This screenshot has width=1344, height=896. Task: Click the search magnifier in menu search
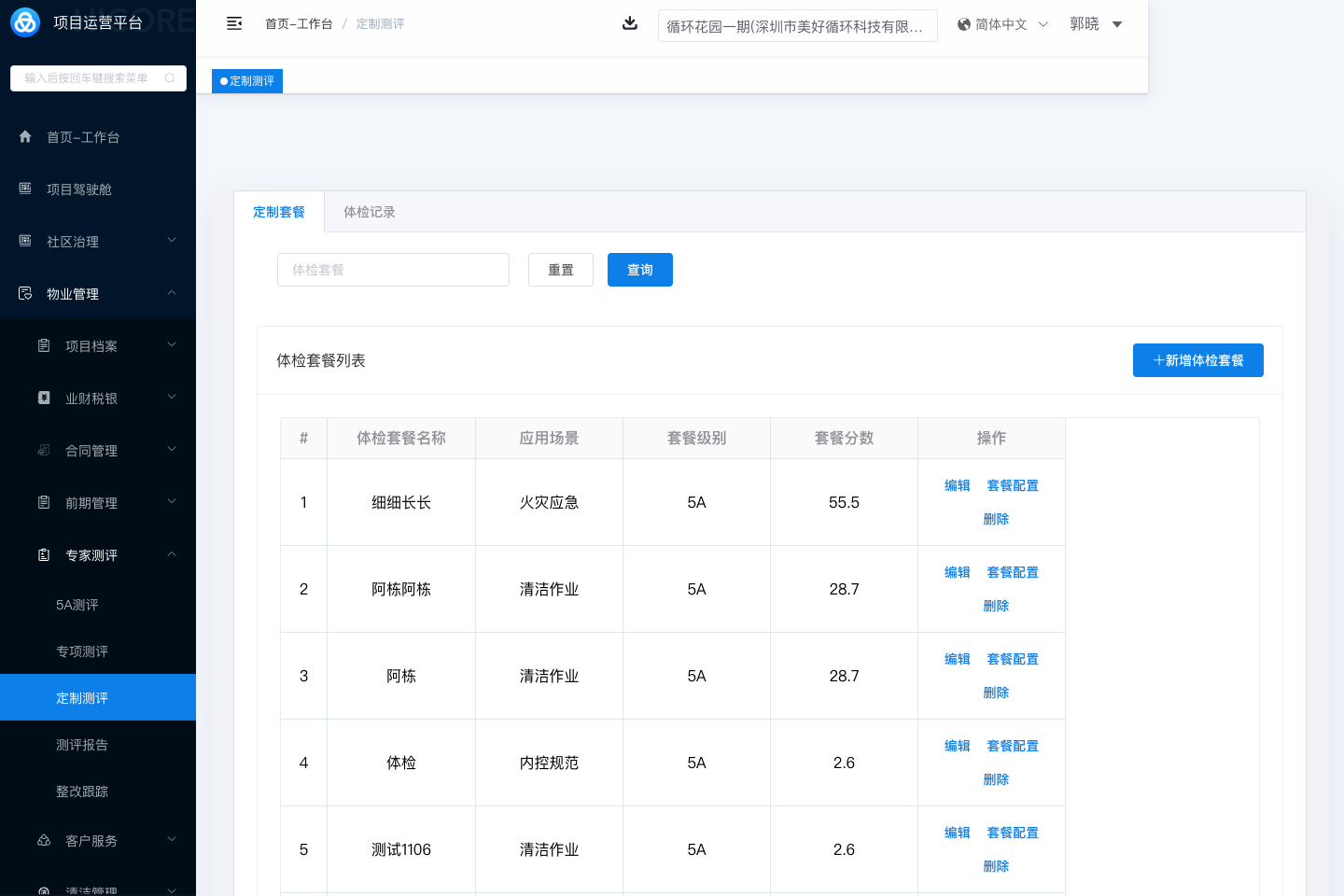click(x=170, y=78)
